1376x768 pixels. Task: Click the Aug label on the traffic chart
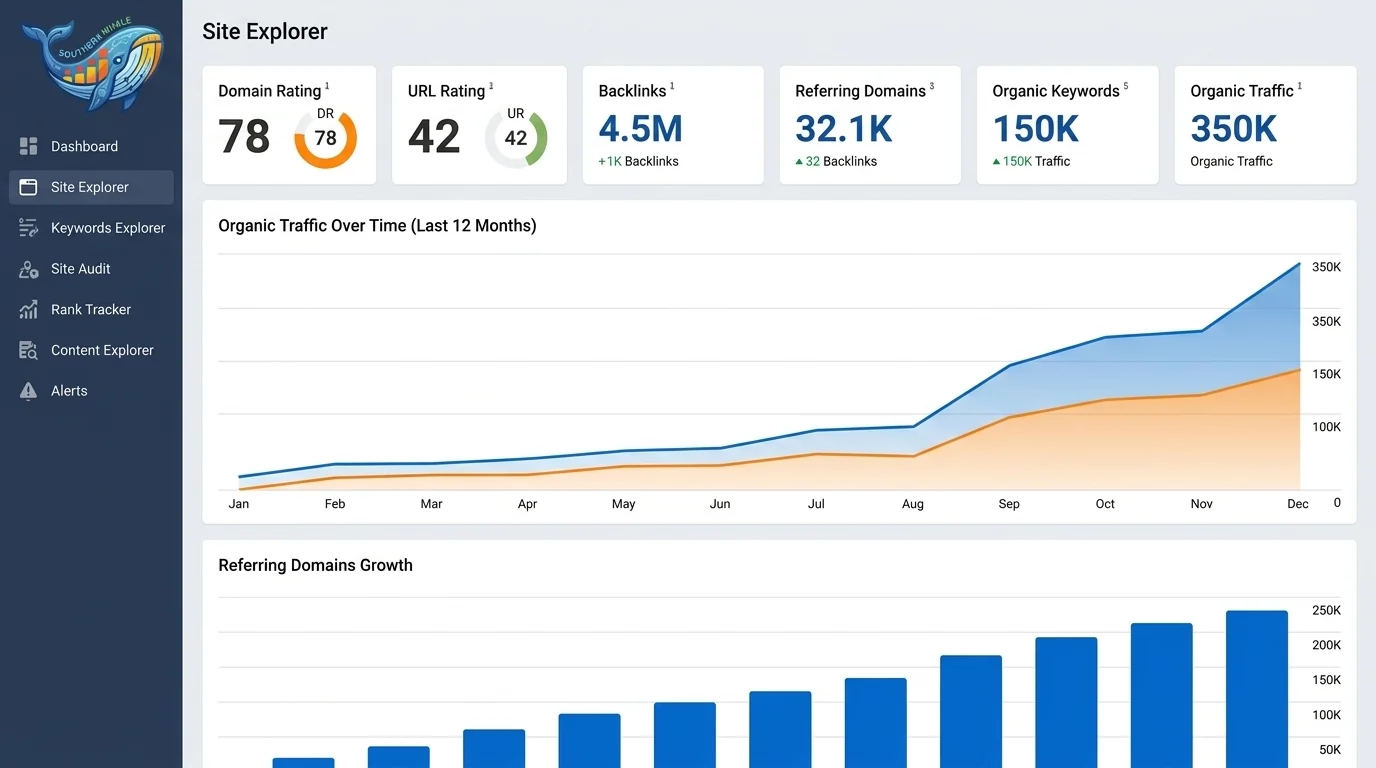point(913,504)
